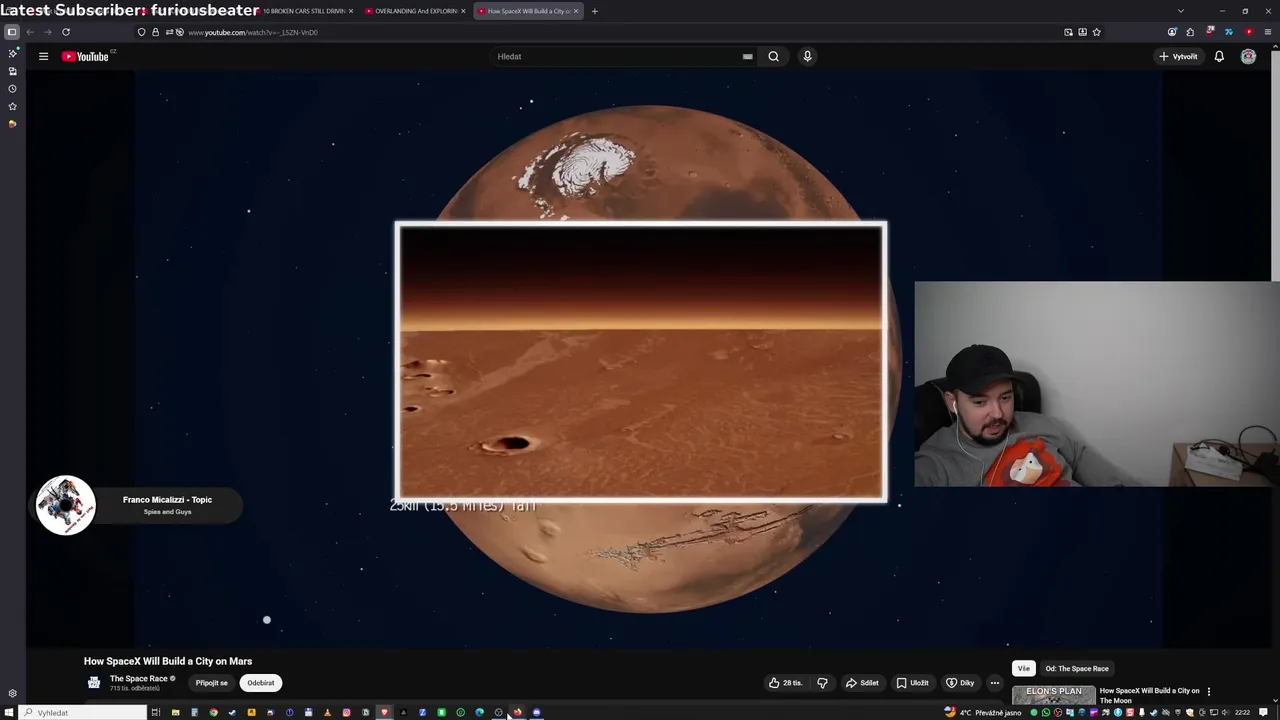Open the sidebar bookmarks star icon
This screenshot has width=1280, height=720.
click(x=12, y=106)
